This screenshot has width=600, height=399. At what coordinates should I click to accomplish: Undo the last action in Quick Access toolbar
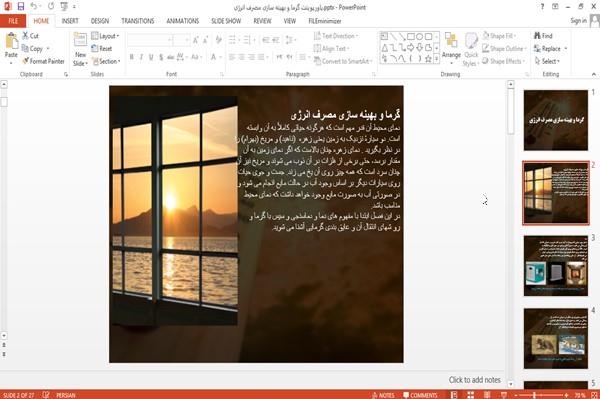(x=33, y=7)
